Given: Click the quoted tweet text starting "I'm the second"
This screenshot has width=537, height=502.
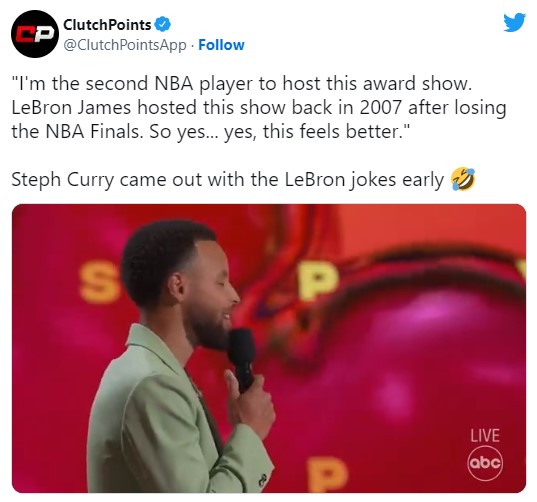Looking at the screenshot, I should pyautogui.click(x=259, y=107).
